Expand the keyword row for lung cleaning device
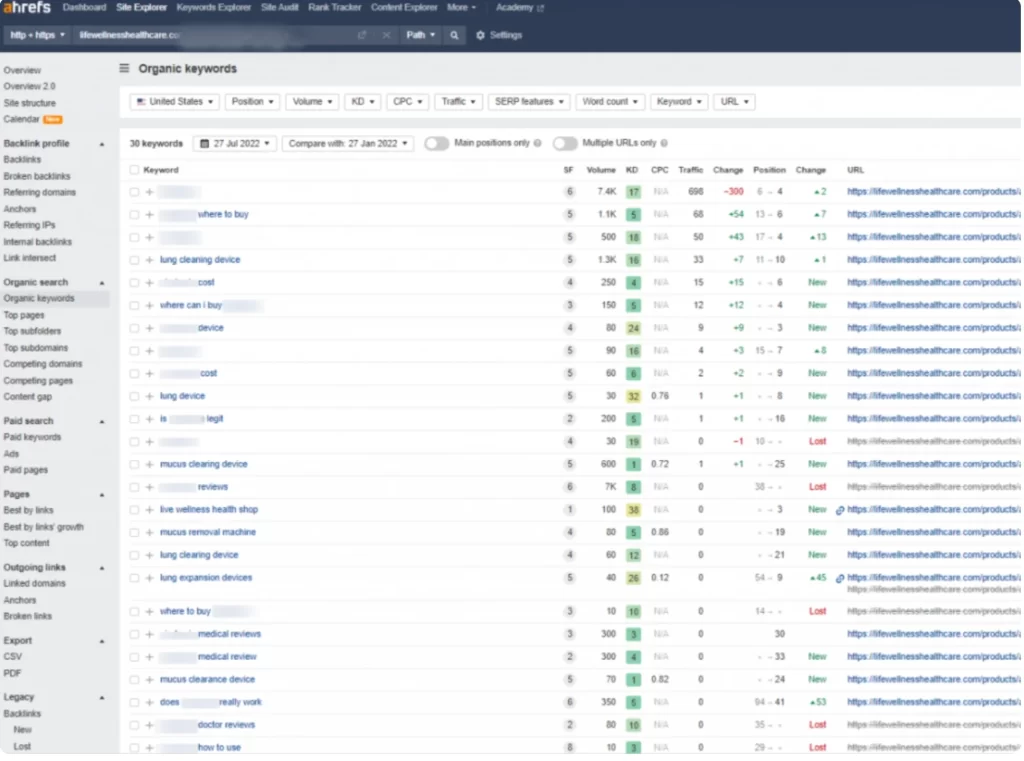The width and height of the screenshot is (1024, 761). (149, 259)
